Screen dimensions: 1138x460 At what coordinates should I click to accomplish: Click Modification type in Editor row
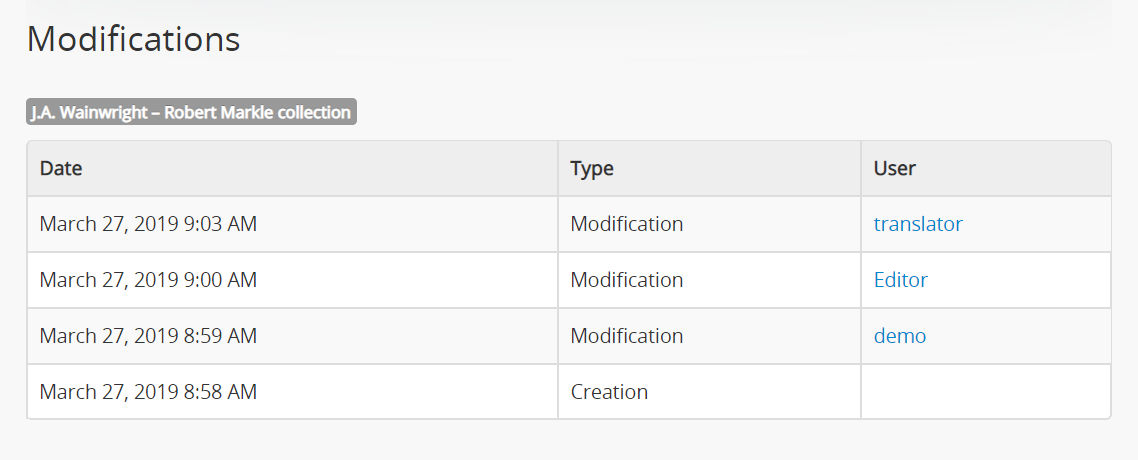click(x=627, y=280)
